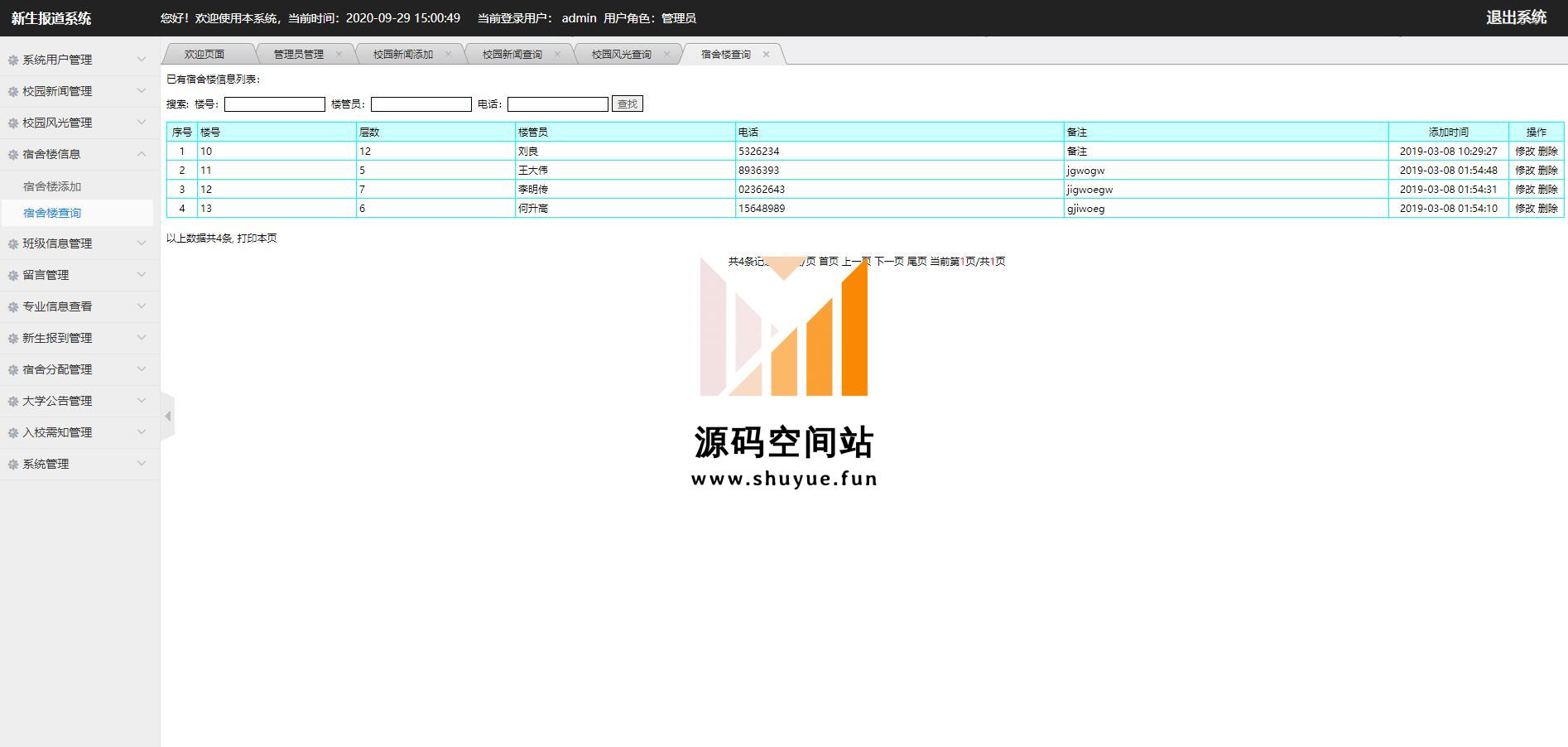The width and height of the screenshot is (1568, 747).
Task: Expand 入校需知管理 chevron
Action: [142, 431]
